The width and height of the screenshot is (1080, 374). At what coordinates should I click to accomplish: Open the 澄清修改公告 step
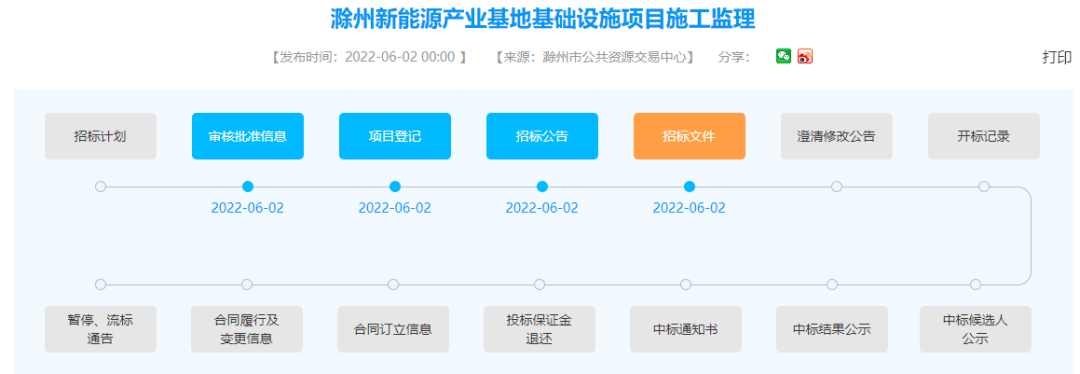click(x=837, y=136)
